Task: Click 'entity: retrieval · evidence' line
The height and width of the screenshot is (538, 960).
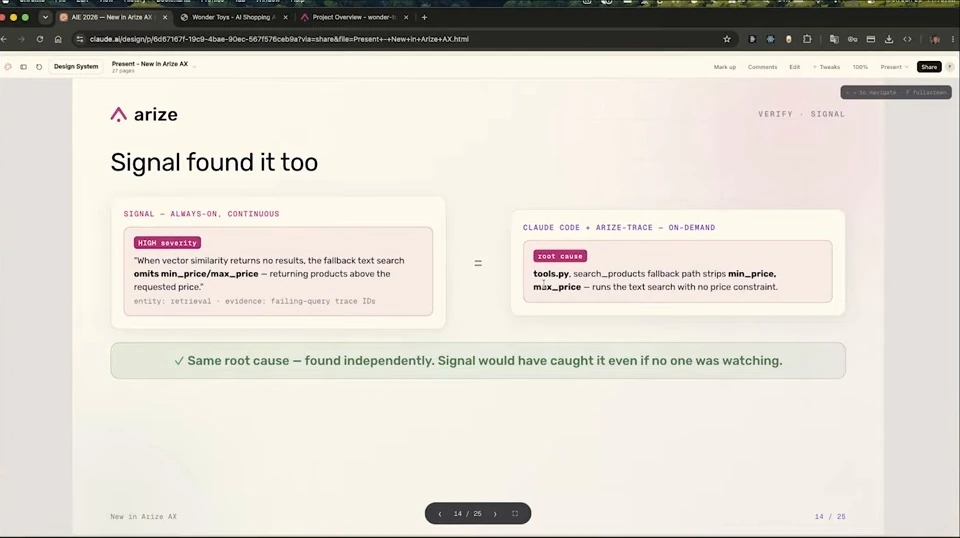Action: pyautogui.click(x=255, y=301)
